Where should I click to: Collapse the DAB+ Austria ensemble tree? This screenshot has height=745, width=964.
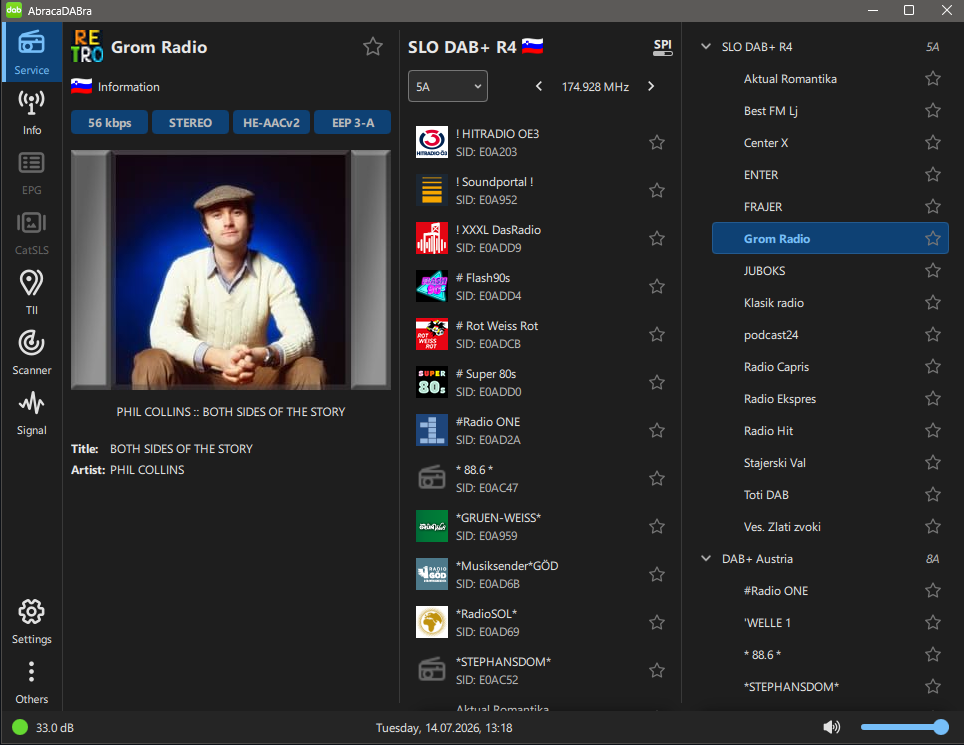pos(706,559)
